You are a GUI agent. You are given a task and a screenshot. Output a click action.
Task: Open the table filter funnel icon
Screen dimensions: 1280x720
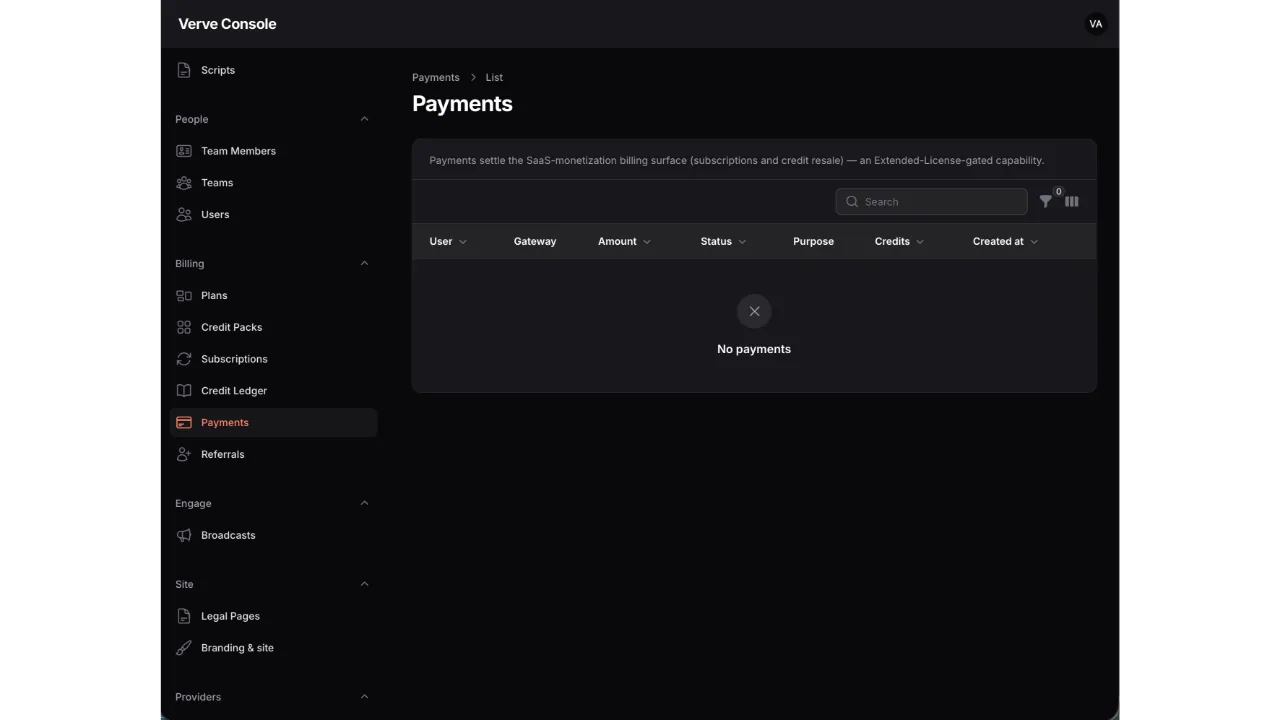pos(1046,201)
